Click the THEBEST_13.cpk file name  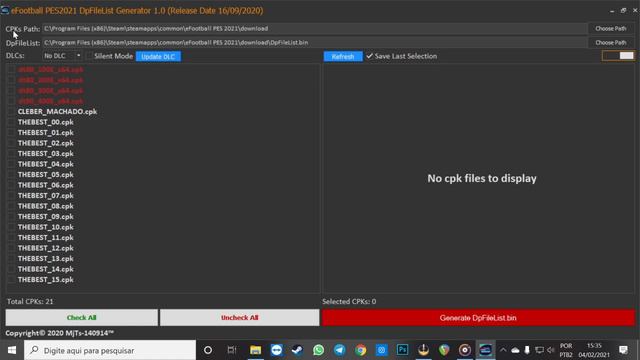tap(46, 259)
